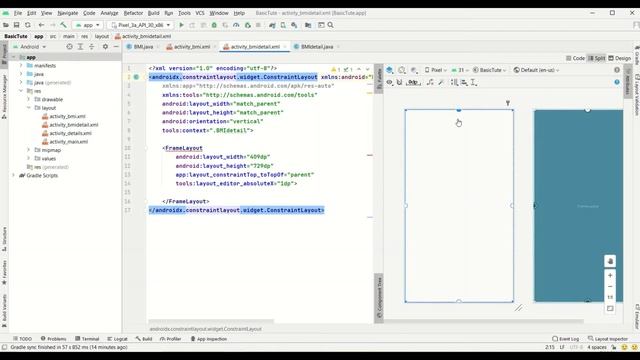640x360 pixels.
Task: Open the API 31 version dropdown
Action: pyautogui.click(x=460, y=70)
